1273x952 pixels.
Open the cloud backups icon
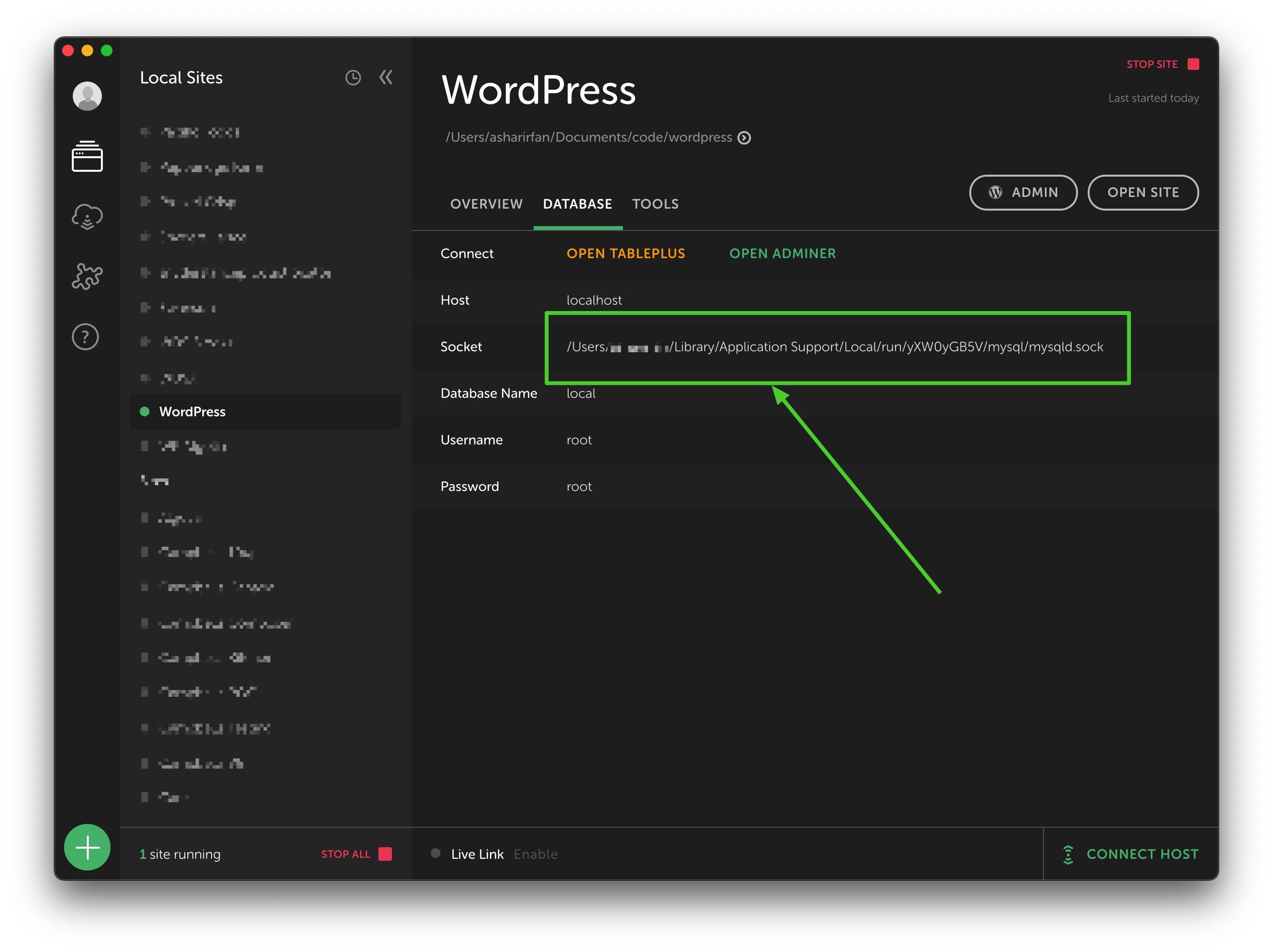coord(87,216)
